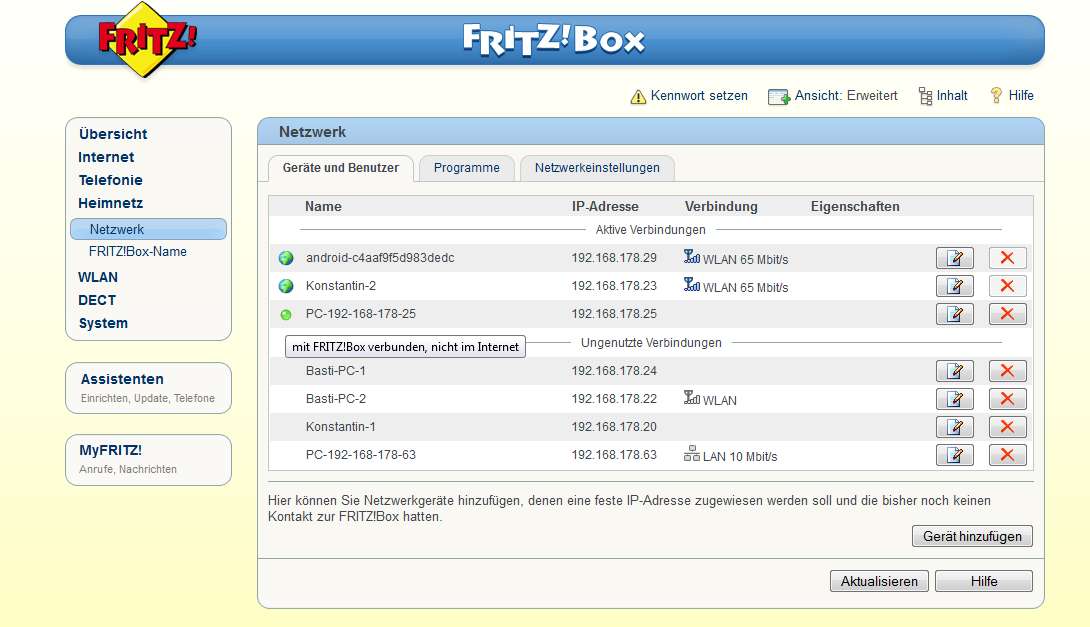Image resolution: width=1090 pixels, height=627 pixels.
Task: Click the IP-Adresse column header
Action: coord(605,206)
